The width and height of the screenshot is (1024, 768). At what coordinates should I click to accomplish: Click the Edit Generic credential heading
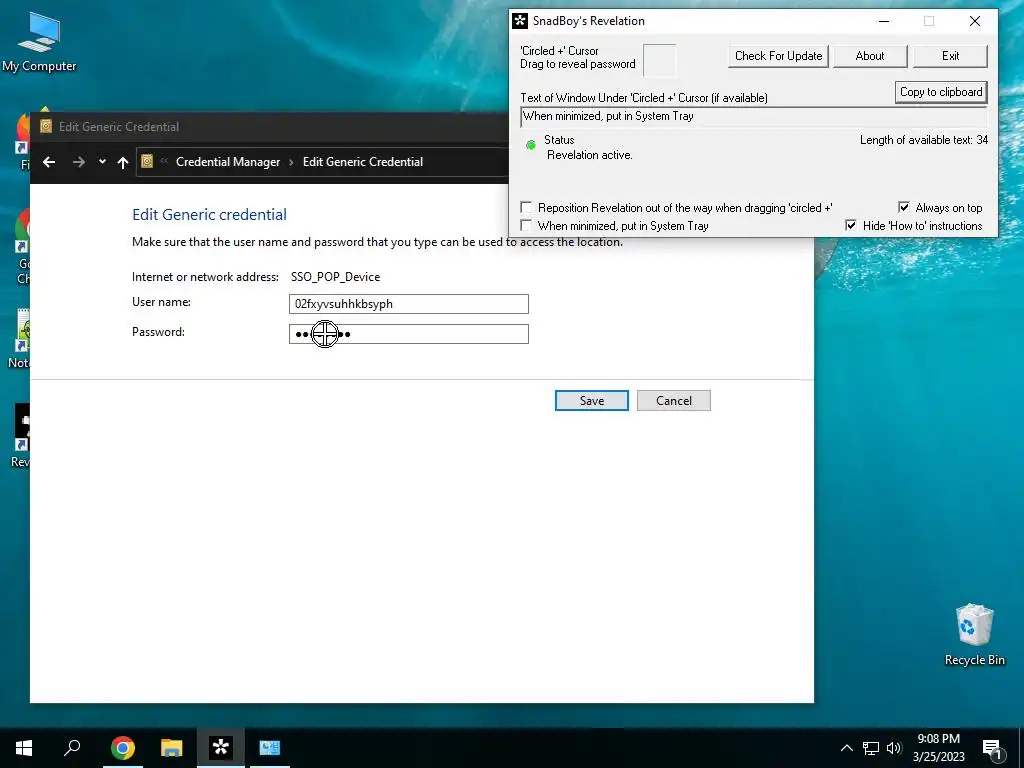(210, 215)
